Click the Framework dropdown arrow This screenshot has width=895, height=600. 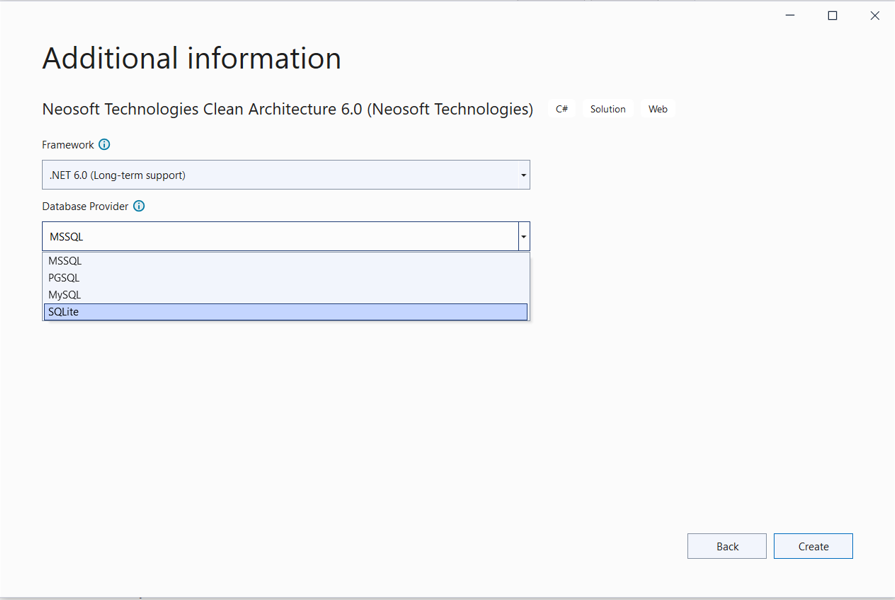[x=523, y=175]
